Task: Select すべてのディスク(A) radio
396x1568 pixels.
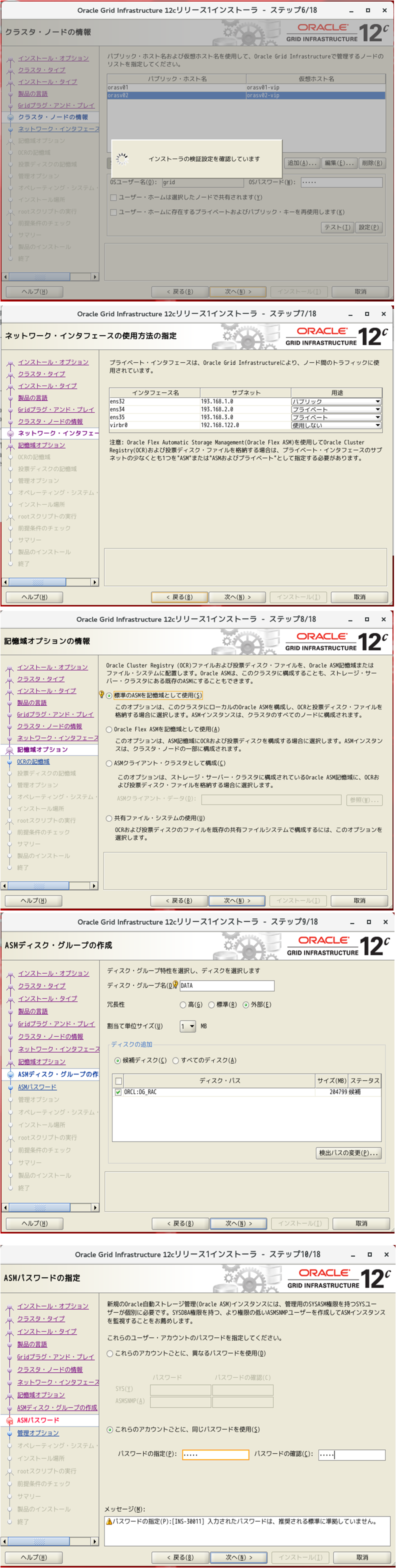Action: pos(175,1060)
